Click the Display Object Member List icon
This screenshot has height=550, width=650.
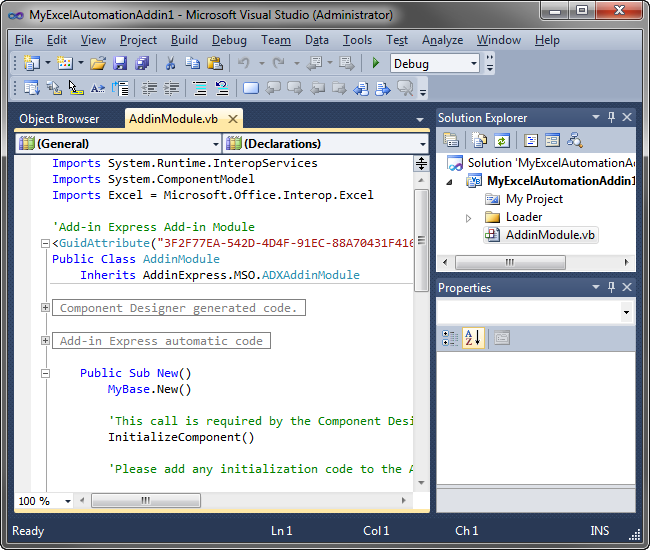click(32, 88)
